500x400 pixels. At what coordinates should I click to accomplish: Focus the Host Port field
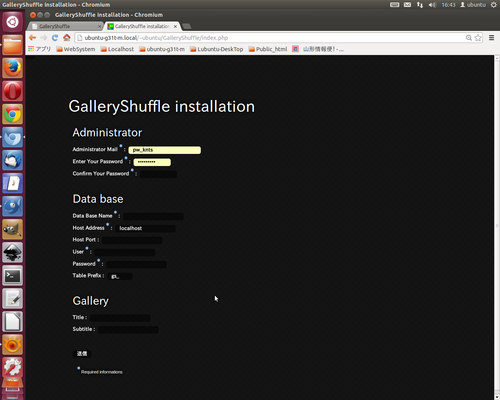point(132,240)
